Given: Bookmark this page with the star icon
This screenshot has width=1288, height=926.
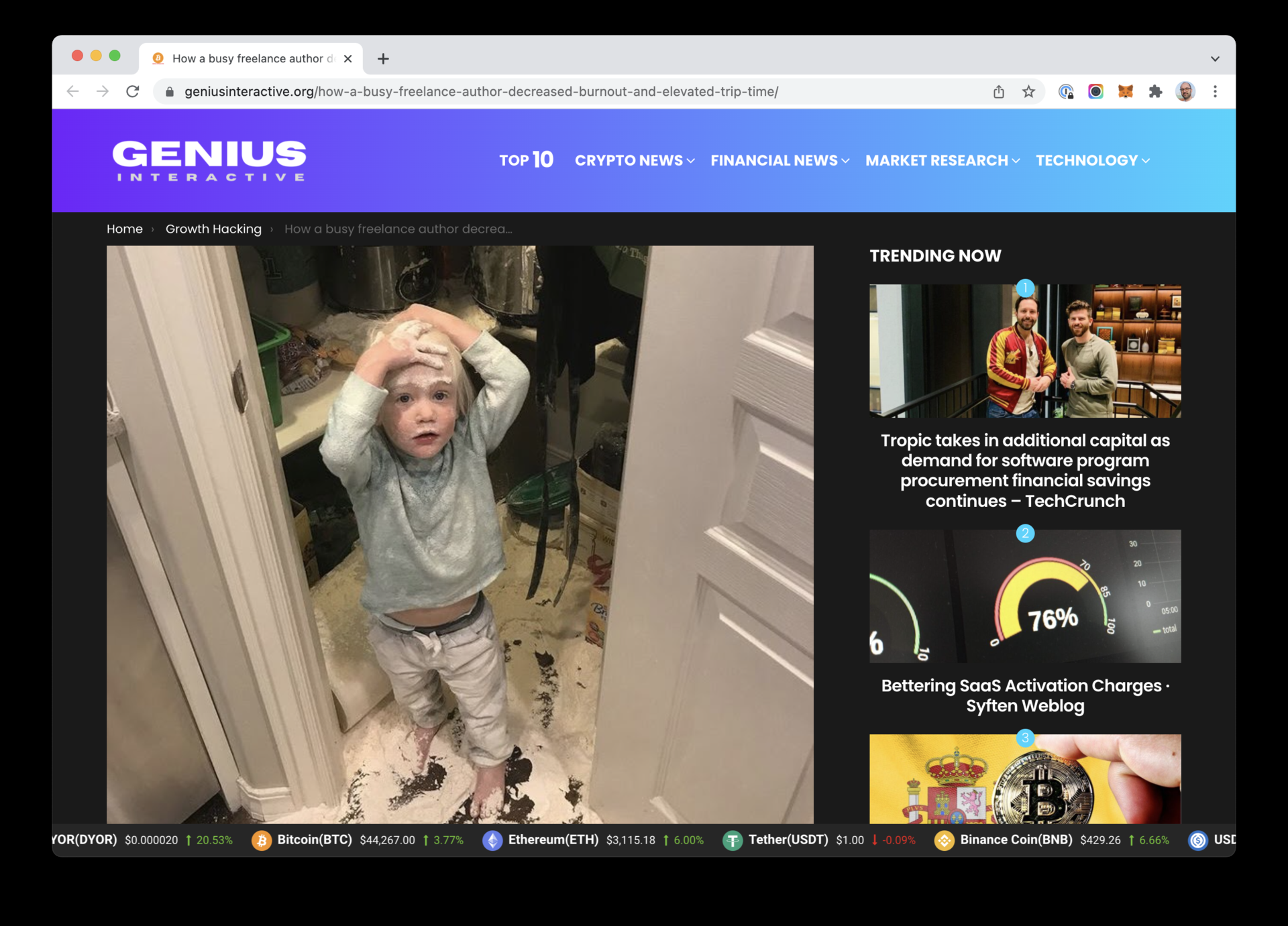Looking at the screenshot, I should click(x=1028, y=92).
